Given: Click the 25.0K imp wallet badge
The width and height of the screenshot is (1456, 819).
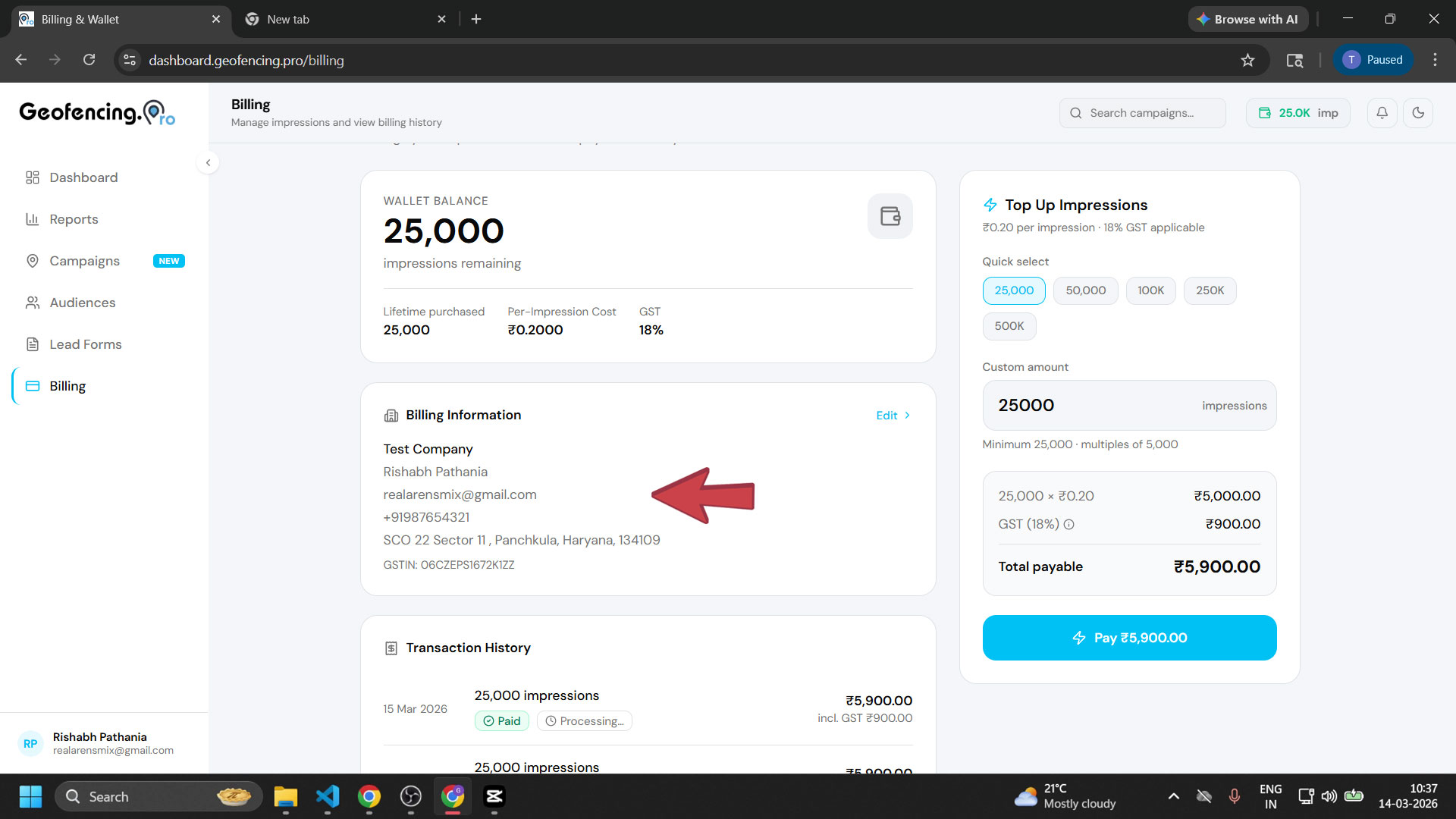Looking at the screenshot, I should (1298, 112).
